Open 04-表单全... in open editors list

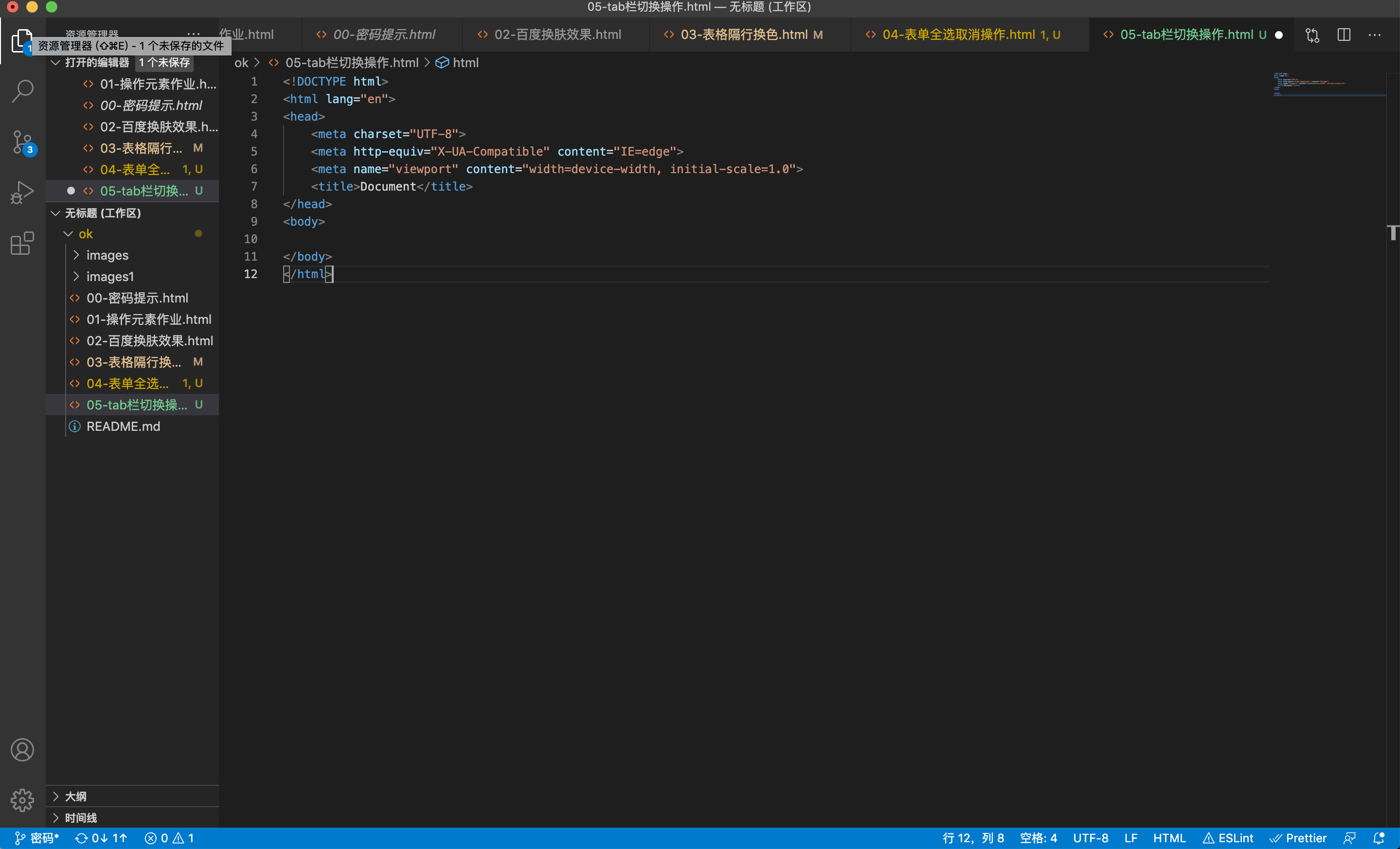pyautogui.click(x=132, y=169)
